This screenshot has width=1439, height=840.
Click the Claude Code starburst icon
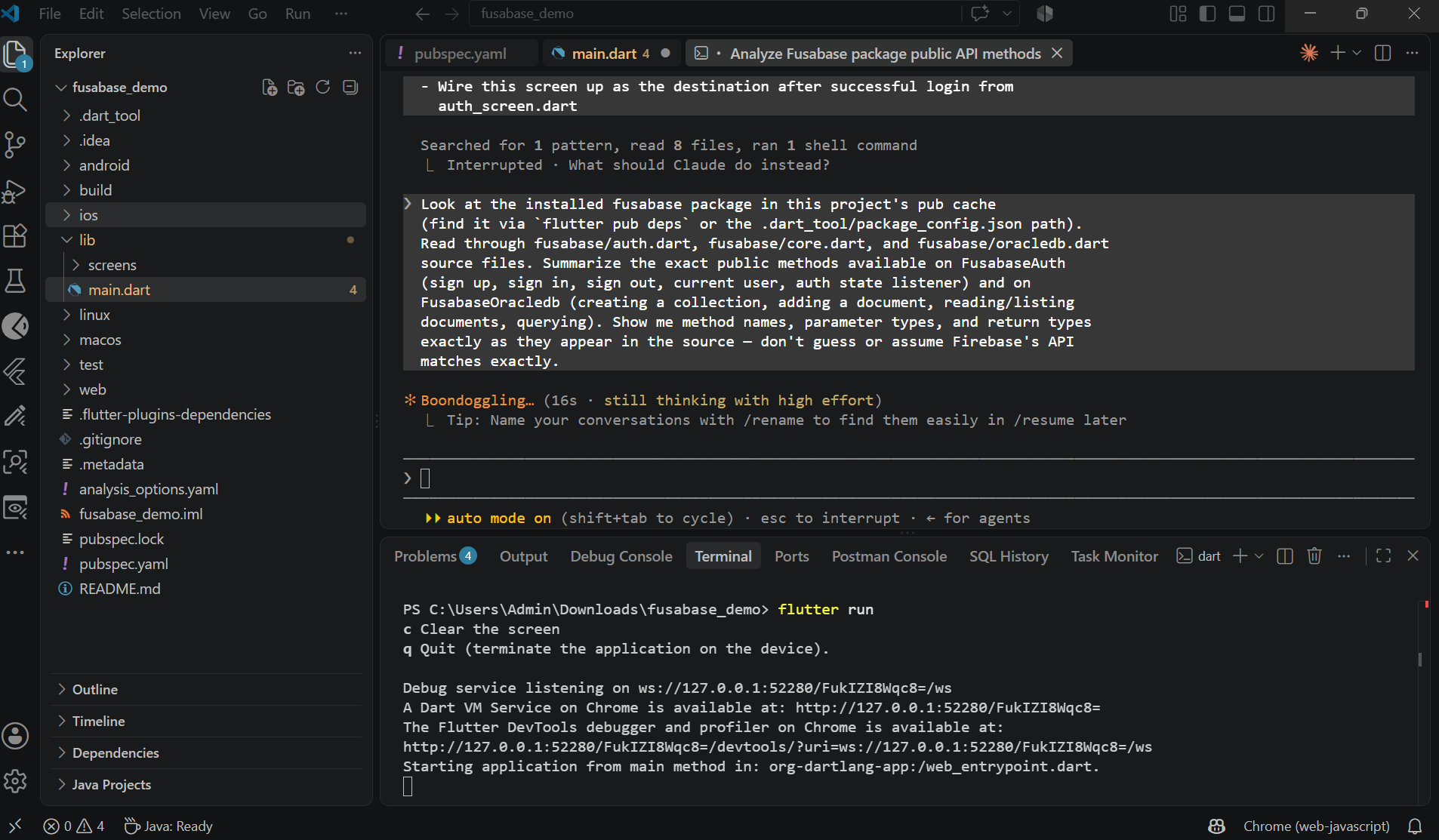pyautogui.click(x=1309, y=53)
